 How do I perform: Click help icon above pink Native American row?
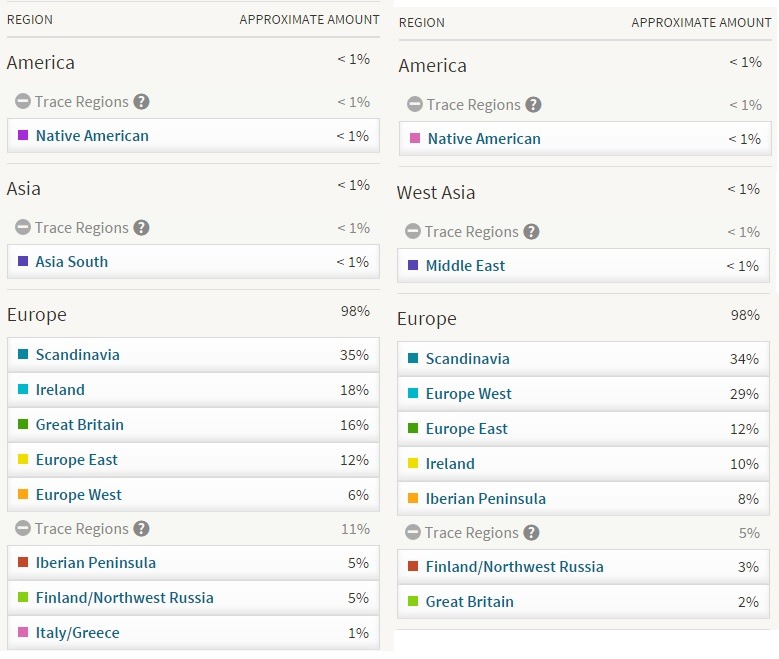tap(534, 105)
